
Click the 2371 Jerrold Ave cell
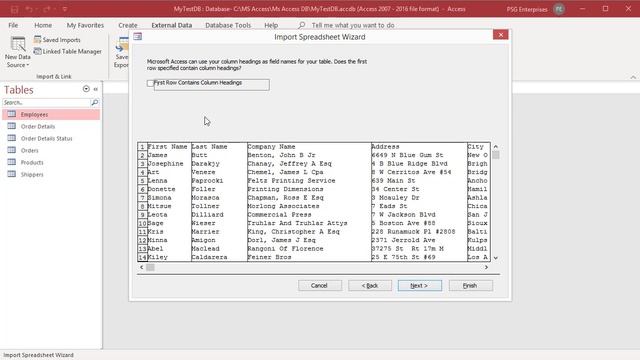click(419, 240)
